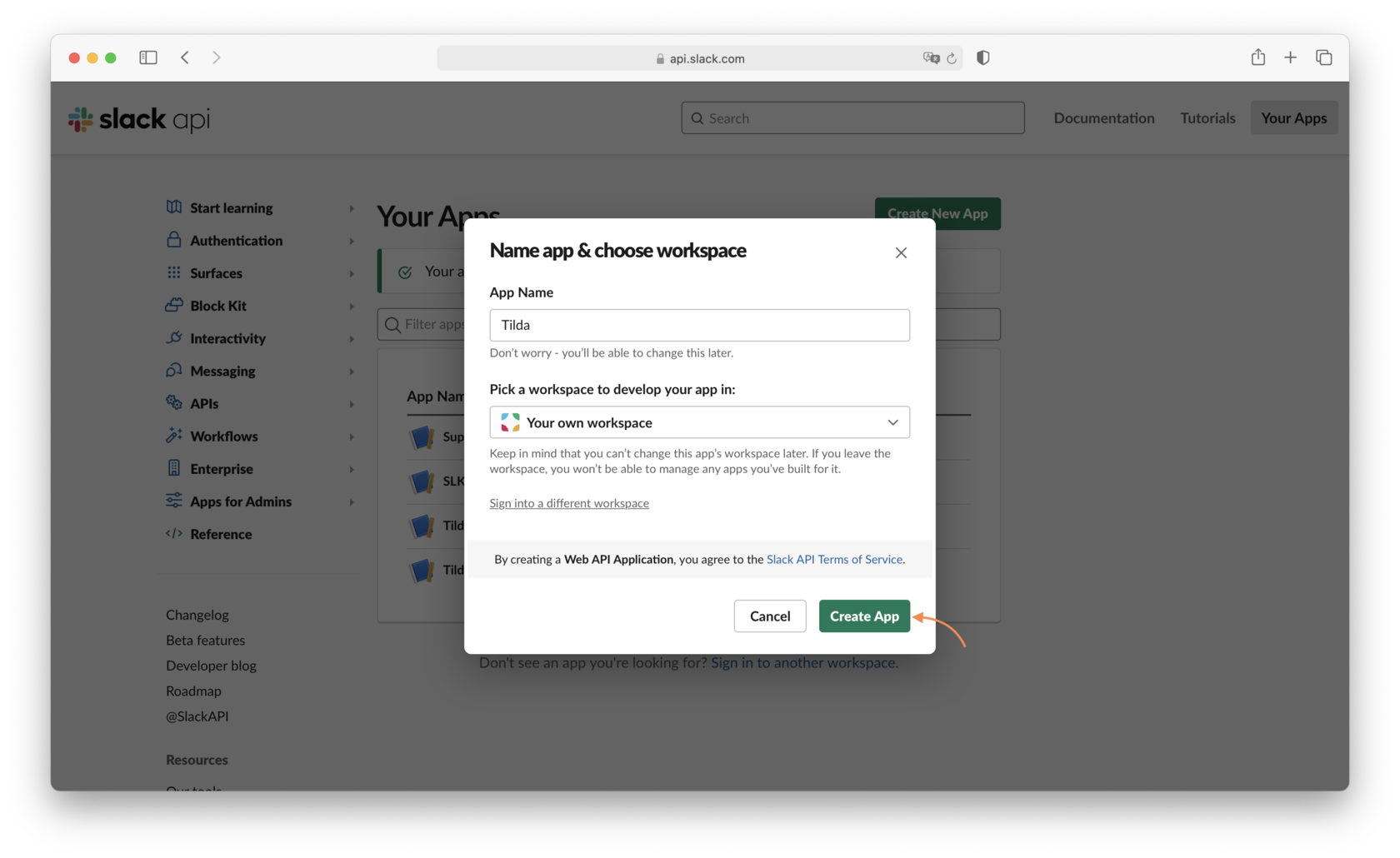
Task: Click the Enterprise building icon
Action: click(x=173, y=467)
